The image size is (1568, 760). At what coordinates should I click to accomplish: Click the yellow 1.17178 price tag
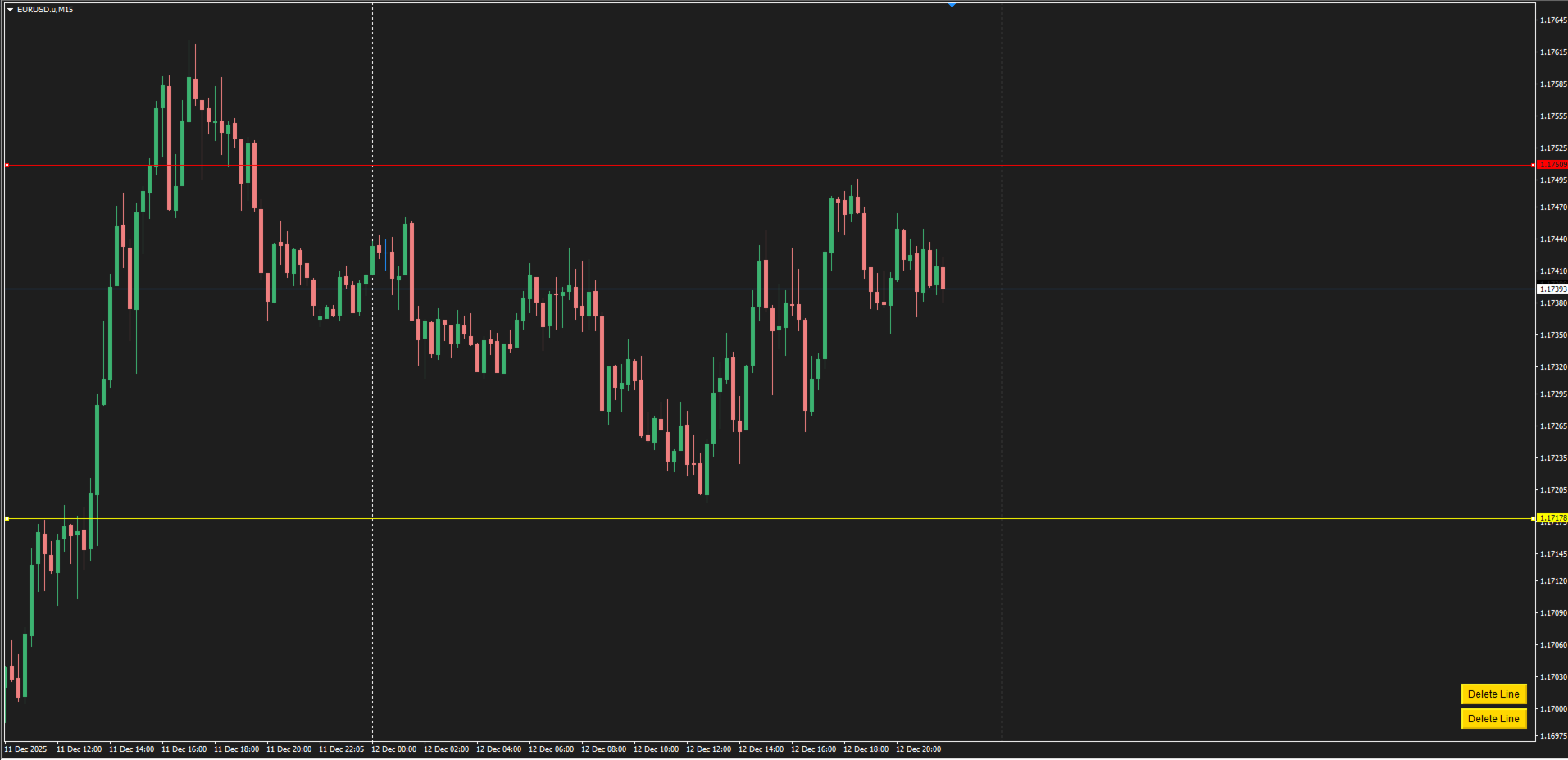(x=1552, y=518)
